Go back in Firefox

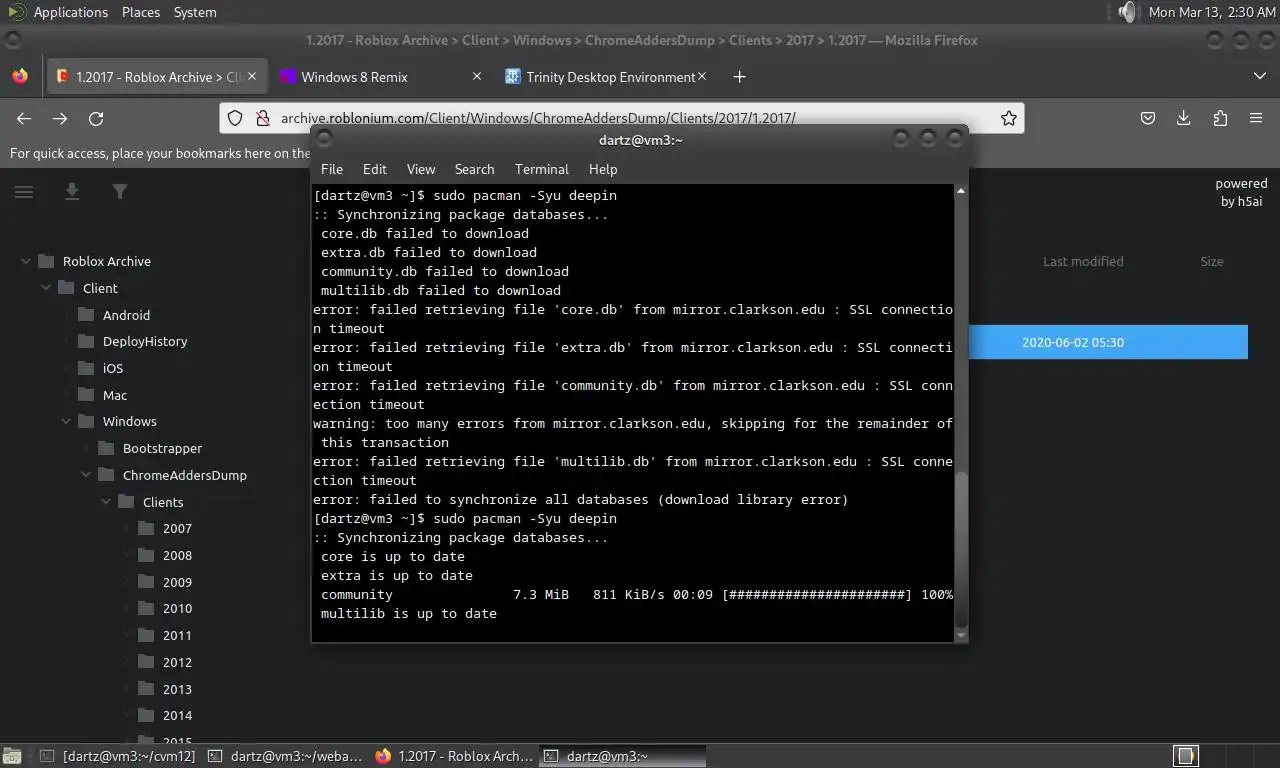(24, 118)
